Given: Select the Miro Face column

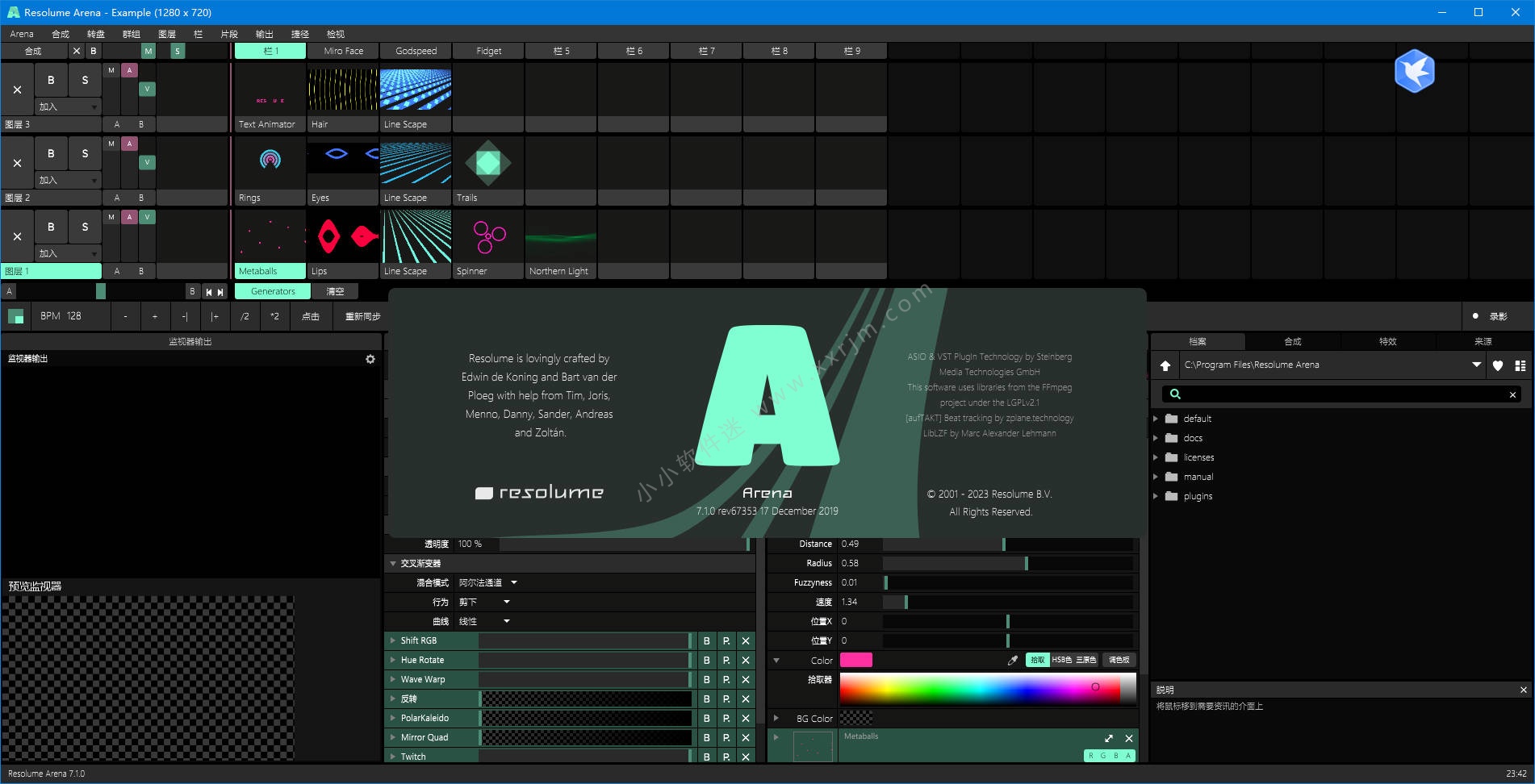Looking at the screenshot, I should point(343,51).
